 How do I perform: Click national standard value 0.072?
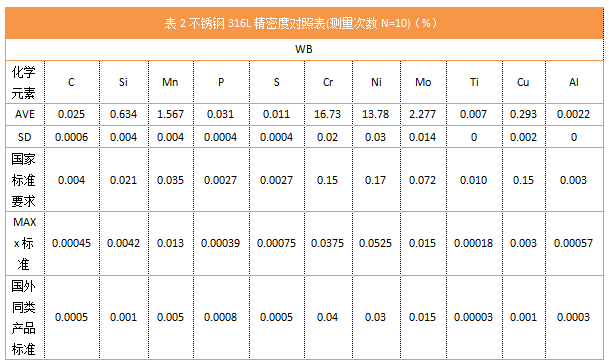422,180
